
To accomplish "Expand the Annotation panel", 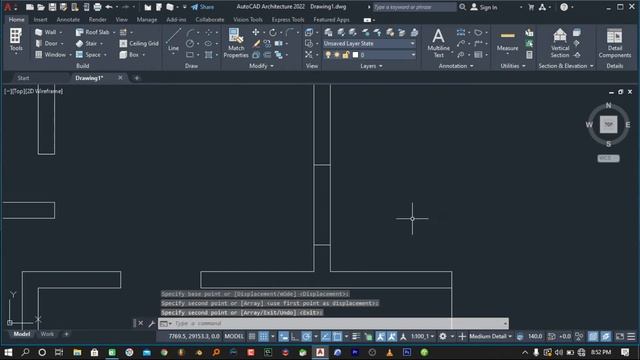I will 456,66.
